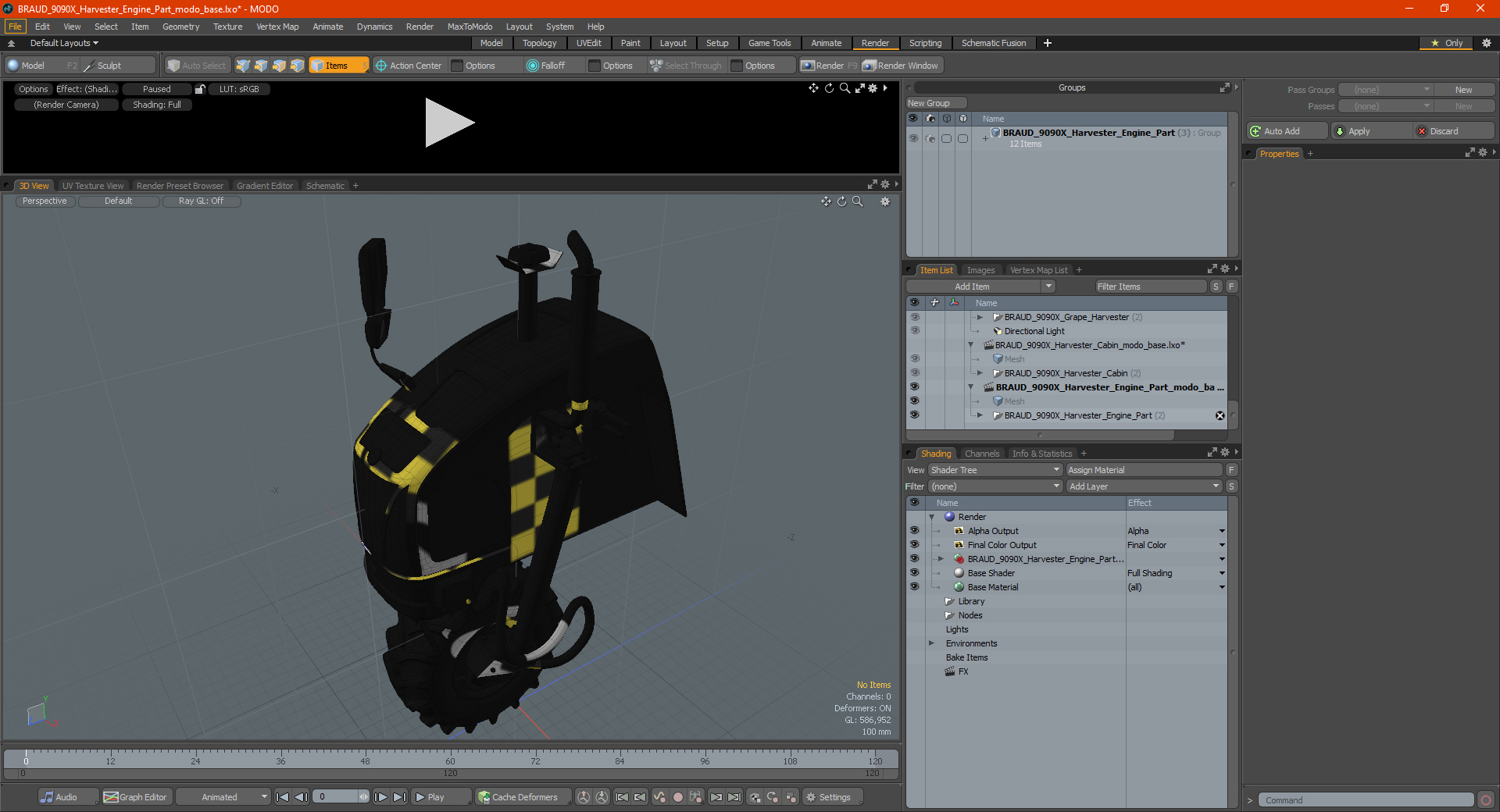The image size is (1500, 812).
Task: Toggle visibility of Alpha Output layer
Action: click(x=914, y=531)
